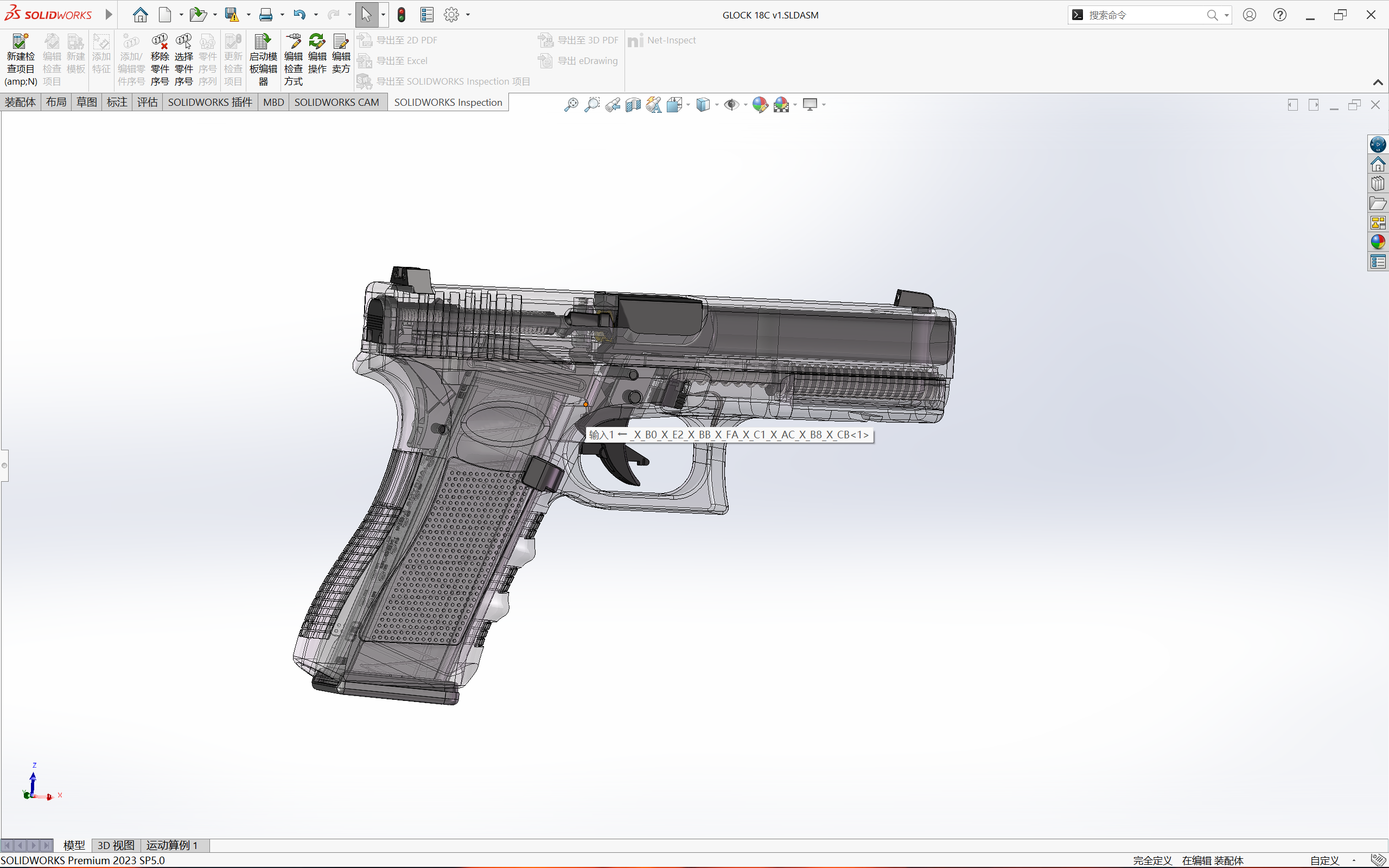Toggle Hide/Show Items eye icon
This screenshot has width=1389, height=868.
coord(731,105)
